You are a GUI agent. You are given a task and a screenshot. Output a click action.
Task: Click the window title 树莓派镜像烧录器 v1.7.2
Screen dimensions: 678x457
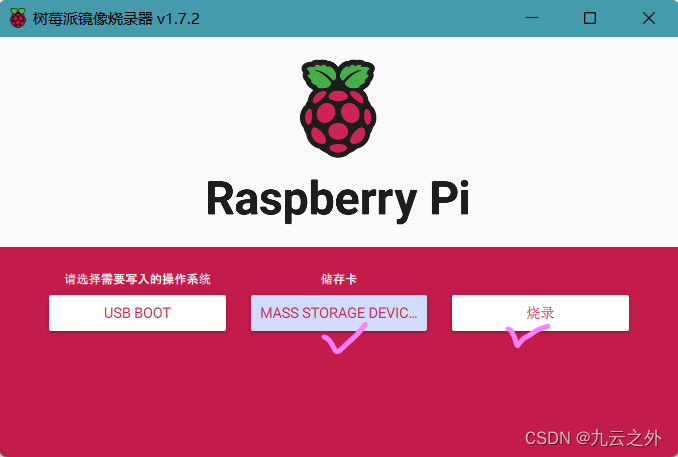coord(116,19)
